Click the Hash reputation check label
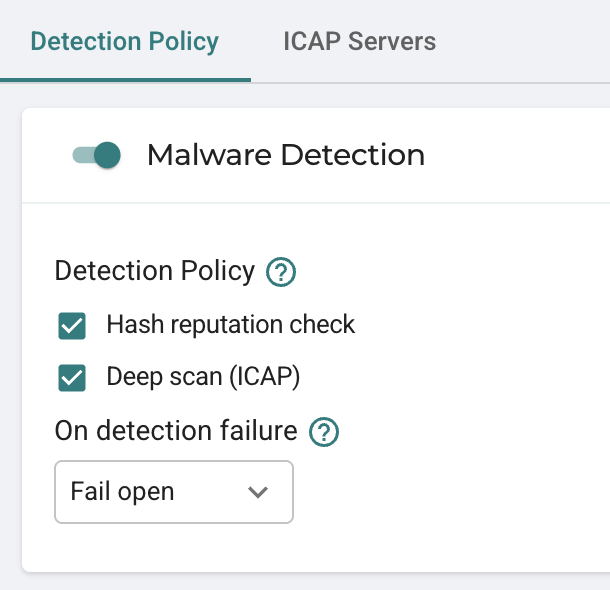The width and height of the screenshot is (610, 590). 231,325
